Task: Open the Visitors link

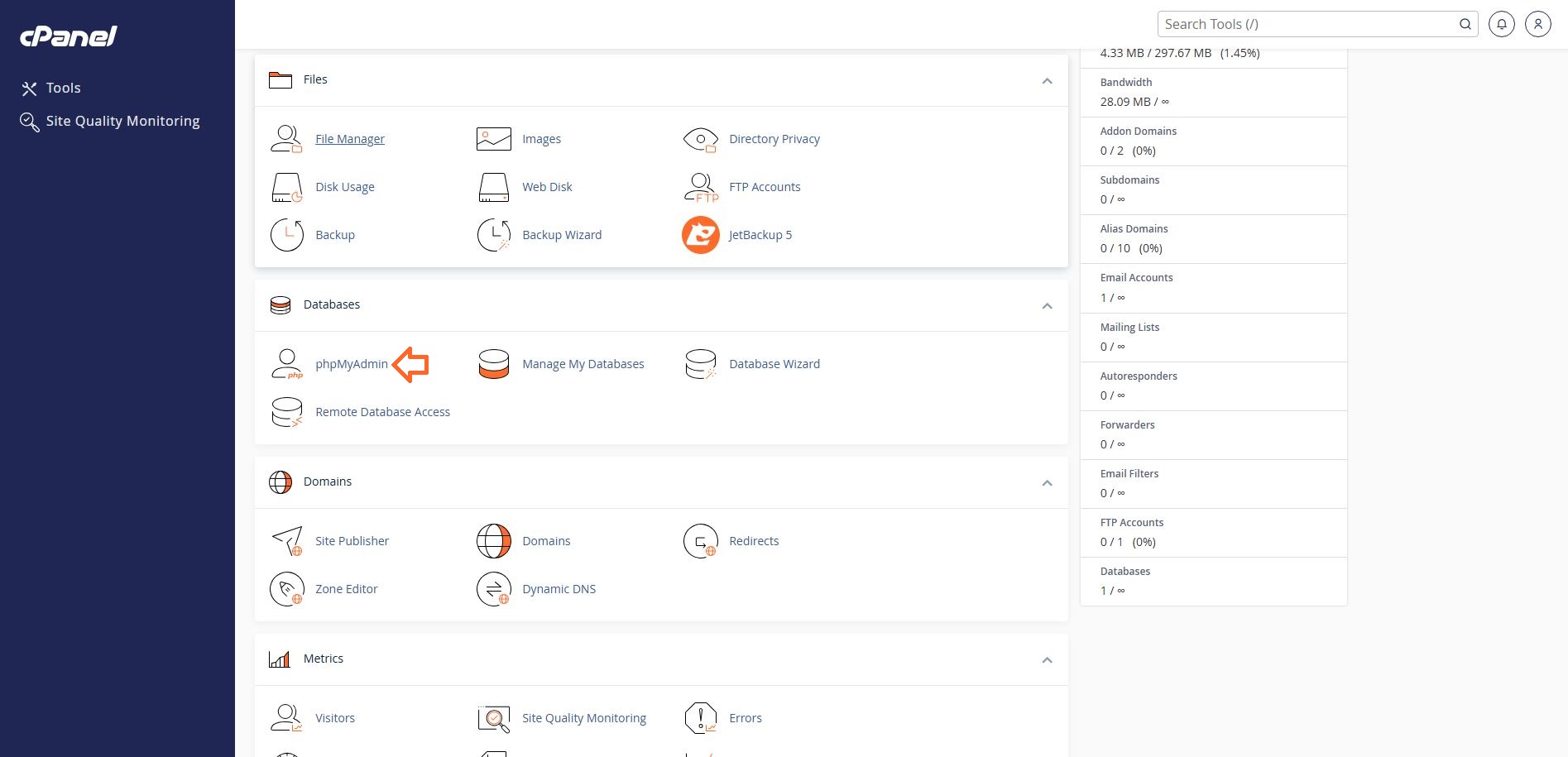Action: point(335,718)
